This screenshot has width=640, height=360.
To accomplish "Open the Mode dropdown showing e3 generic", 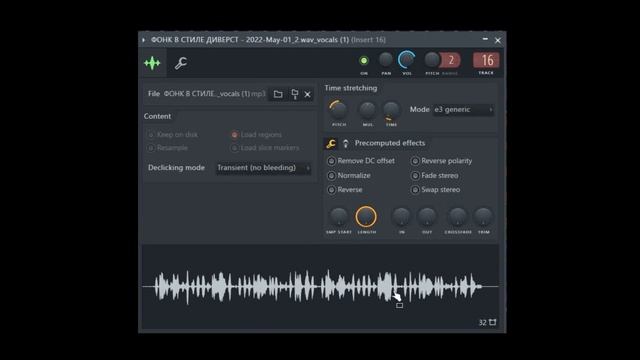I will pyautogui.click(x=463, y=110).
